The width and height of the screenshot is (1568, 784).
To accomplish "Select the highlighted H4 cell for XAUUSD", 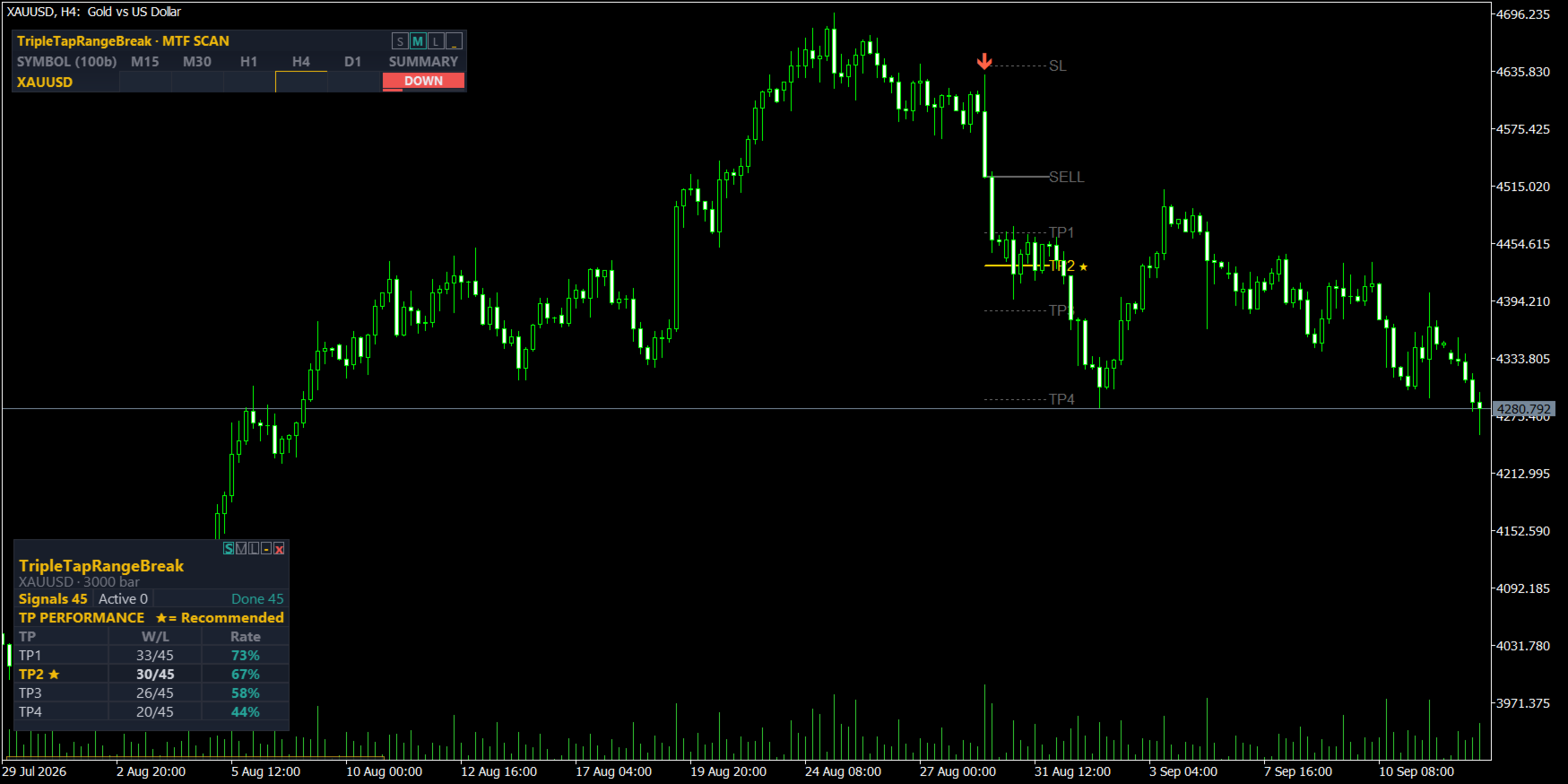I will coord(301,82).
